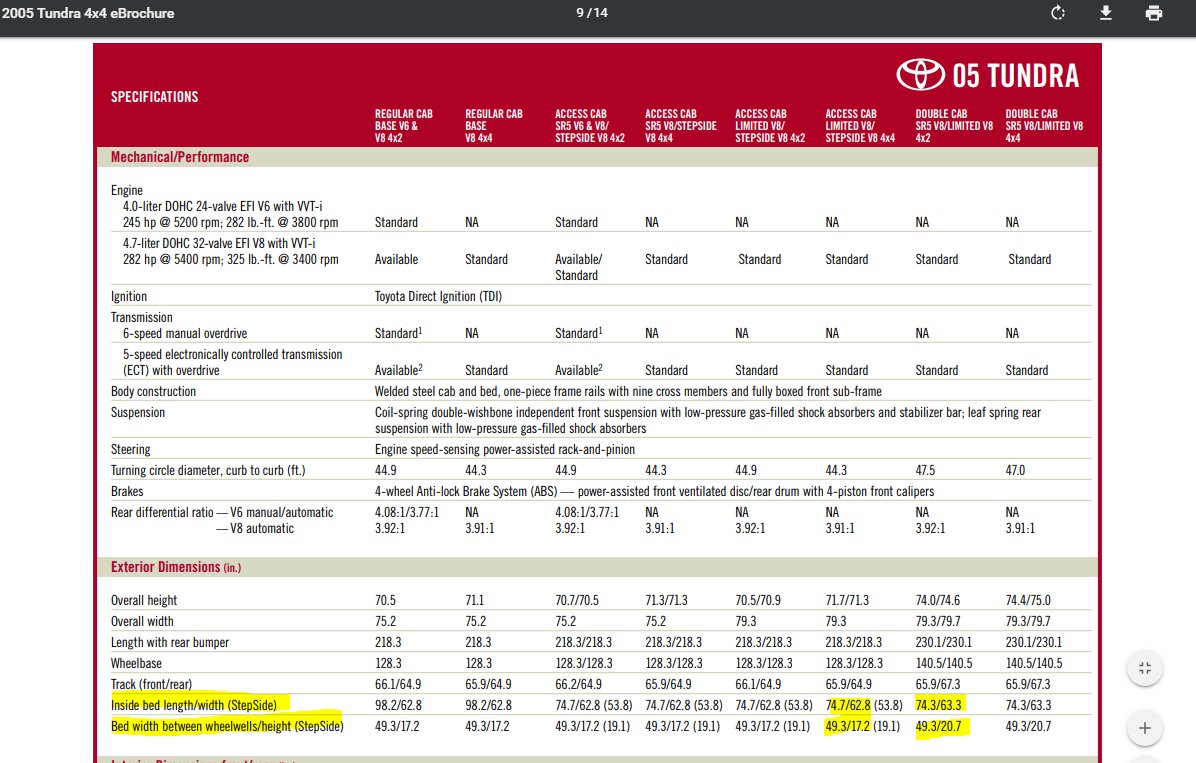Click the 'Track (front/rear)' row label

coord(152,684)
